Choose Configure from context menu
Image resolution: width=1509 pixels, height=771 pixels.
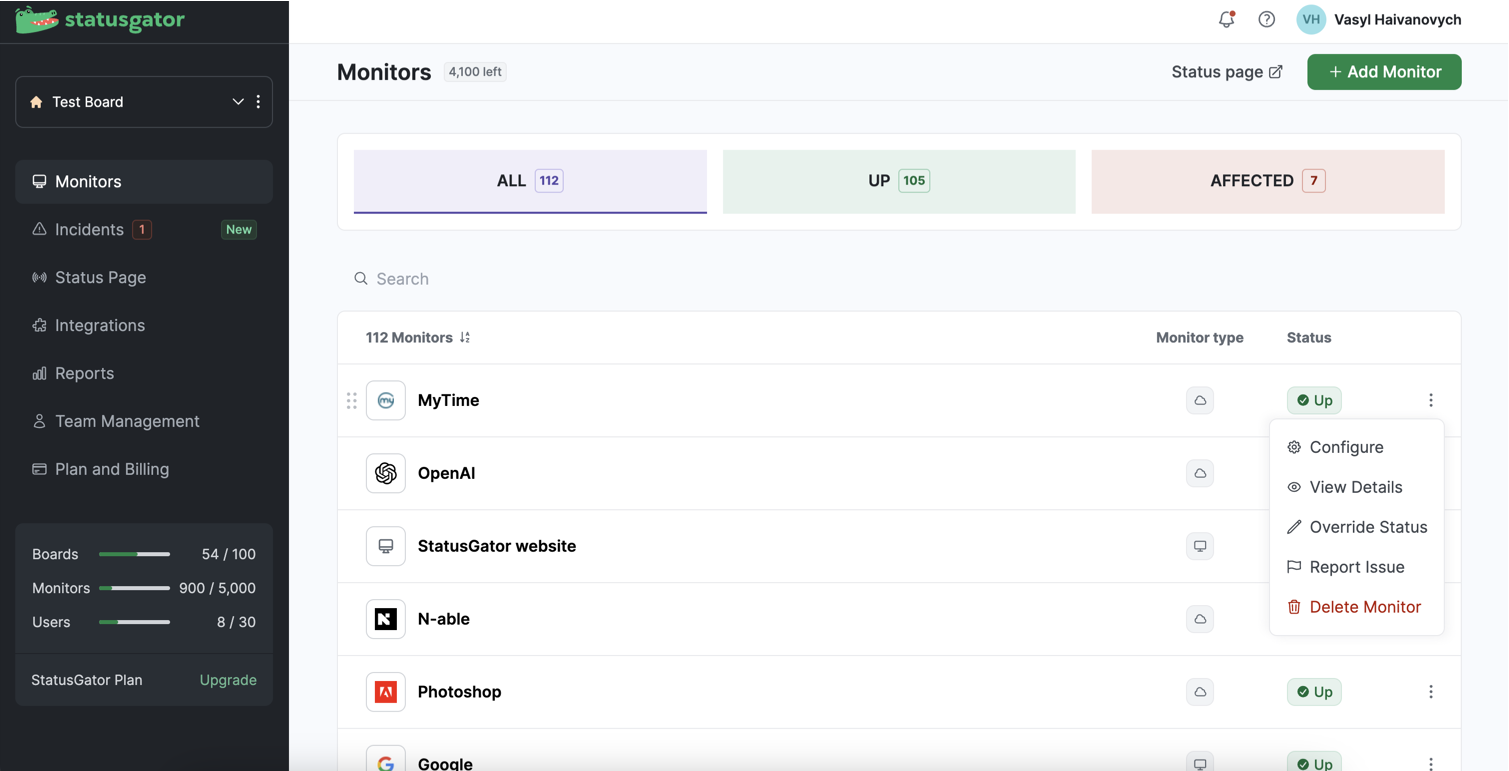(x=1356, y=447)
